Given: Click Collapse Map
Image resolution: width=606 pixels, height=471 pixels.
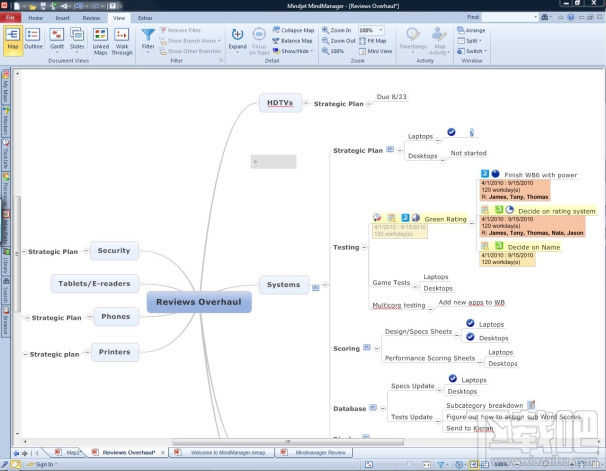Looking at the screenshot, I should point(293,30).
